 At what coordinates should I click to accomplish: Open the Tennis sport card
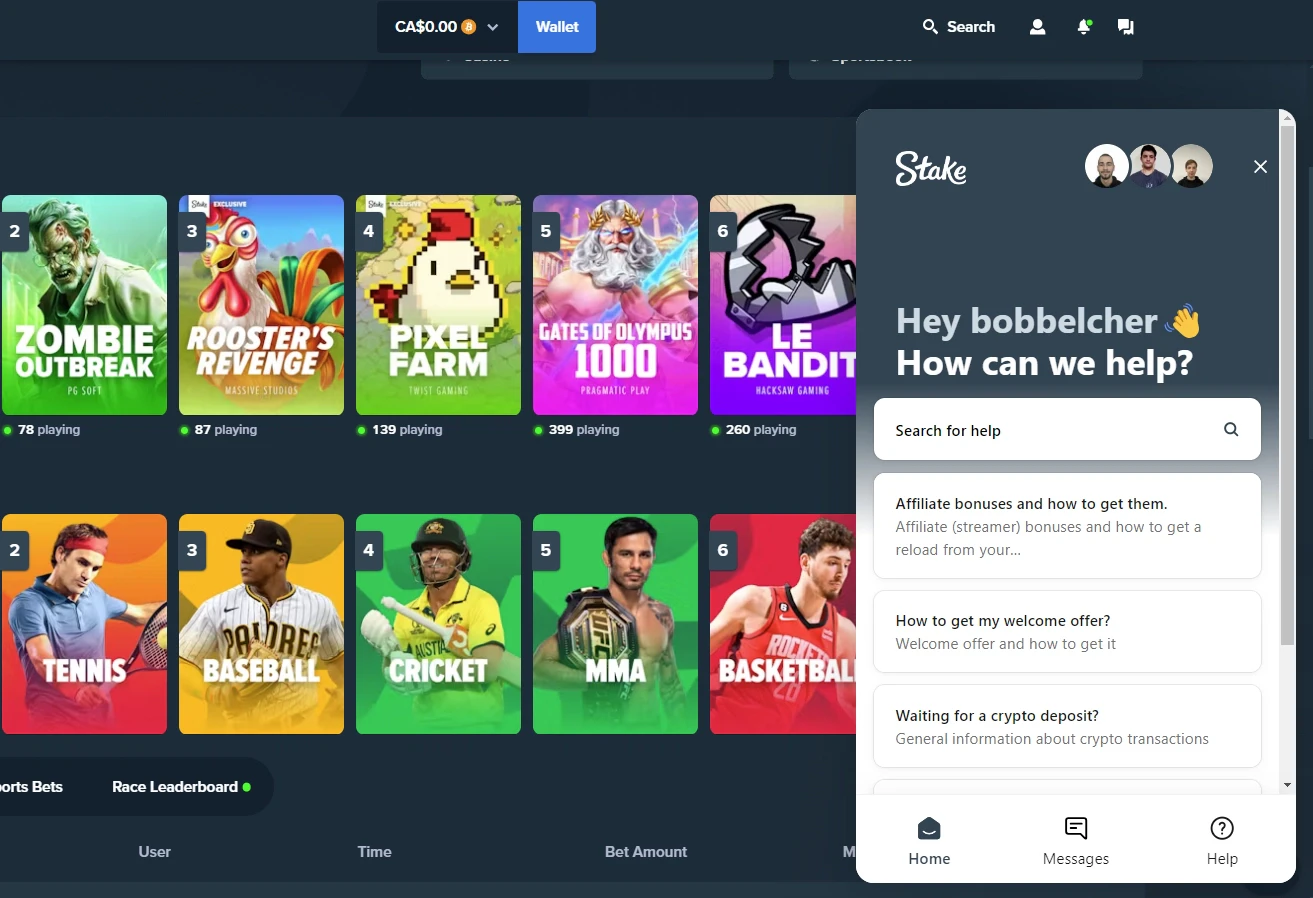84,624
